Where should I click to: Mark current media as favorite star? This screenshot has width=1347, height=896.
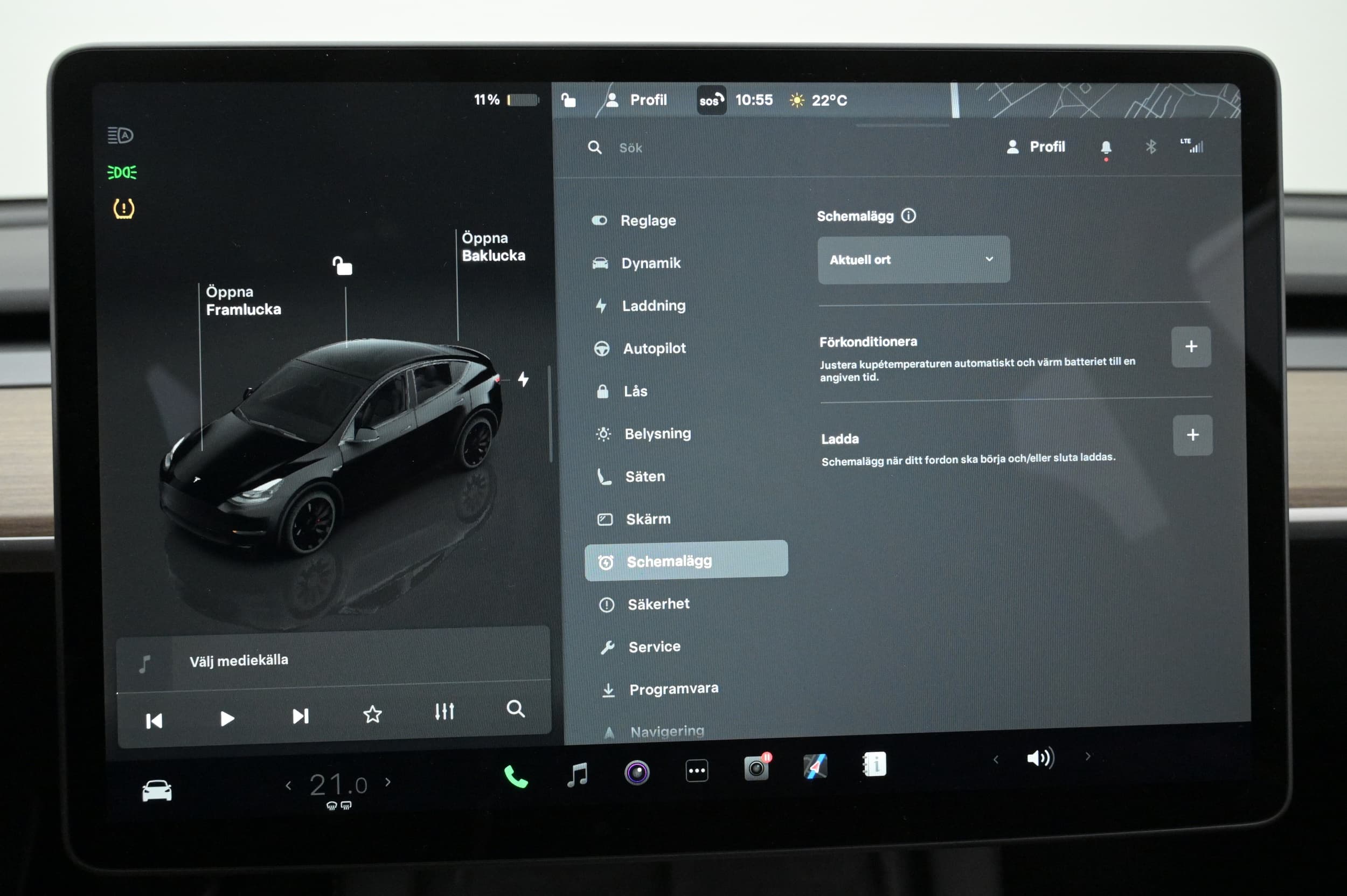click(x=373, y=714)
